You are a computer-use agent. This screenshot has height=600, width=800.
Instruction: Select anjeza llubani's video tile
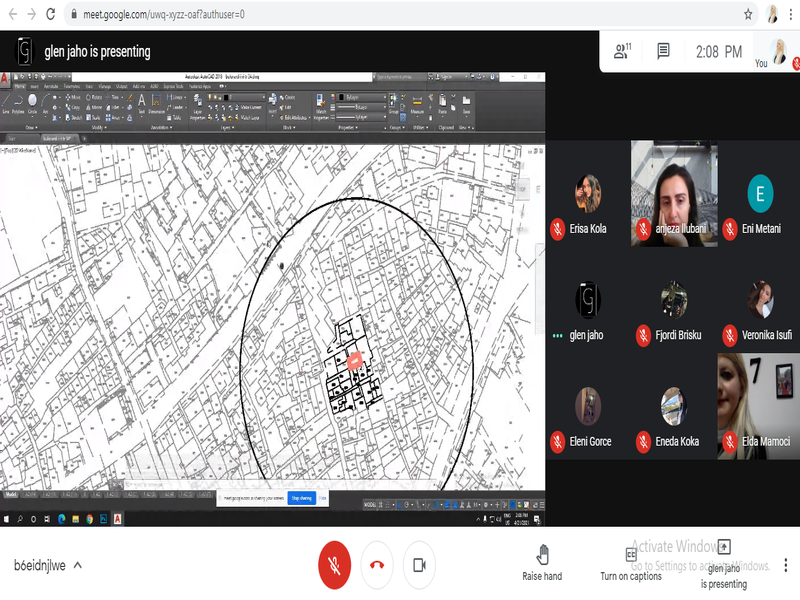674,193
